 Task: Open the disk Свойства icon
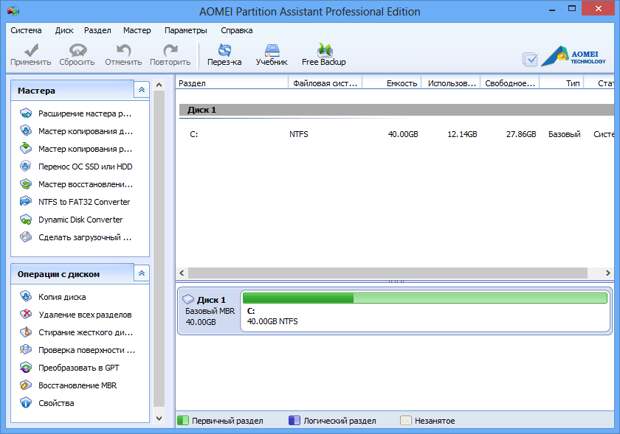coord(26,403)
